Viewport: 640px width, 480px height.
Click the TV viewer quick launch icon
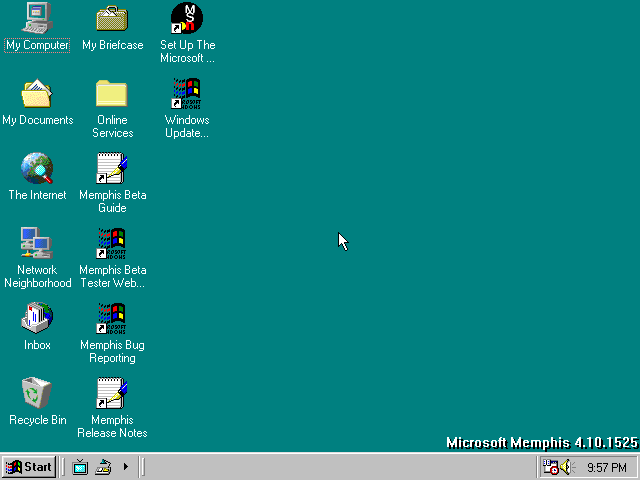(80, 467)
